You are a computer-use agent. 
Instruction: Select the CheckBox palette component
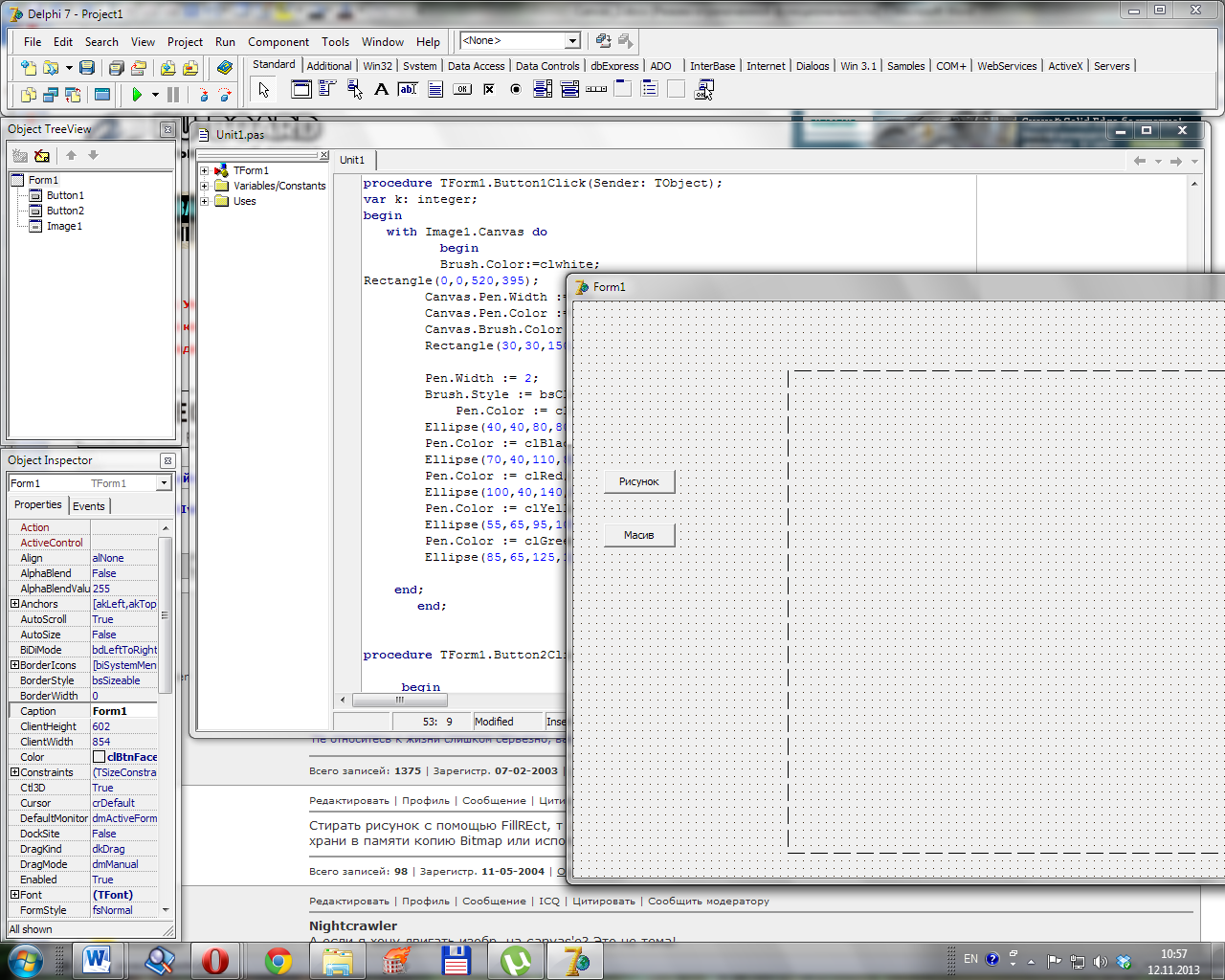point(488,89)
